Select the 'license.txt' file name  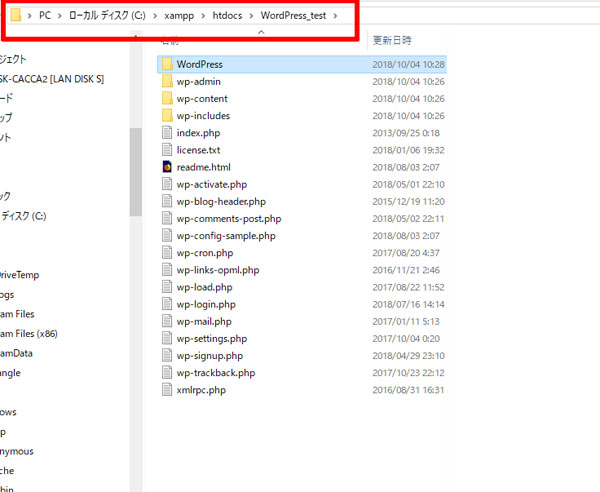(x=198, y=150)
